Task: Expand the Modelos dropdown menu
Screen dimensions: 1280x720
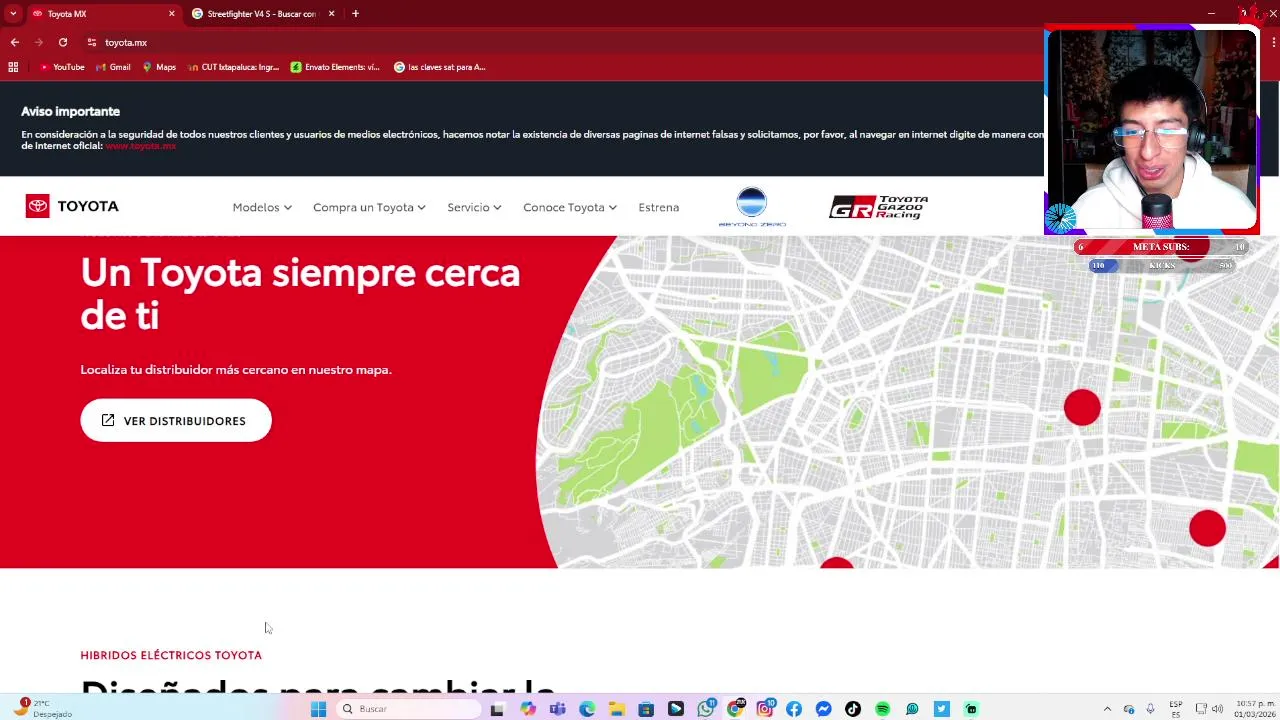Action: pos(262,207)
